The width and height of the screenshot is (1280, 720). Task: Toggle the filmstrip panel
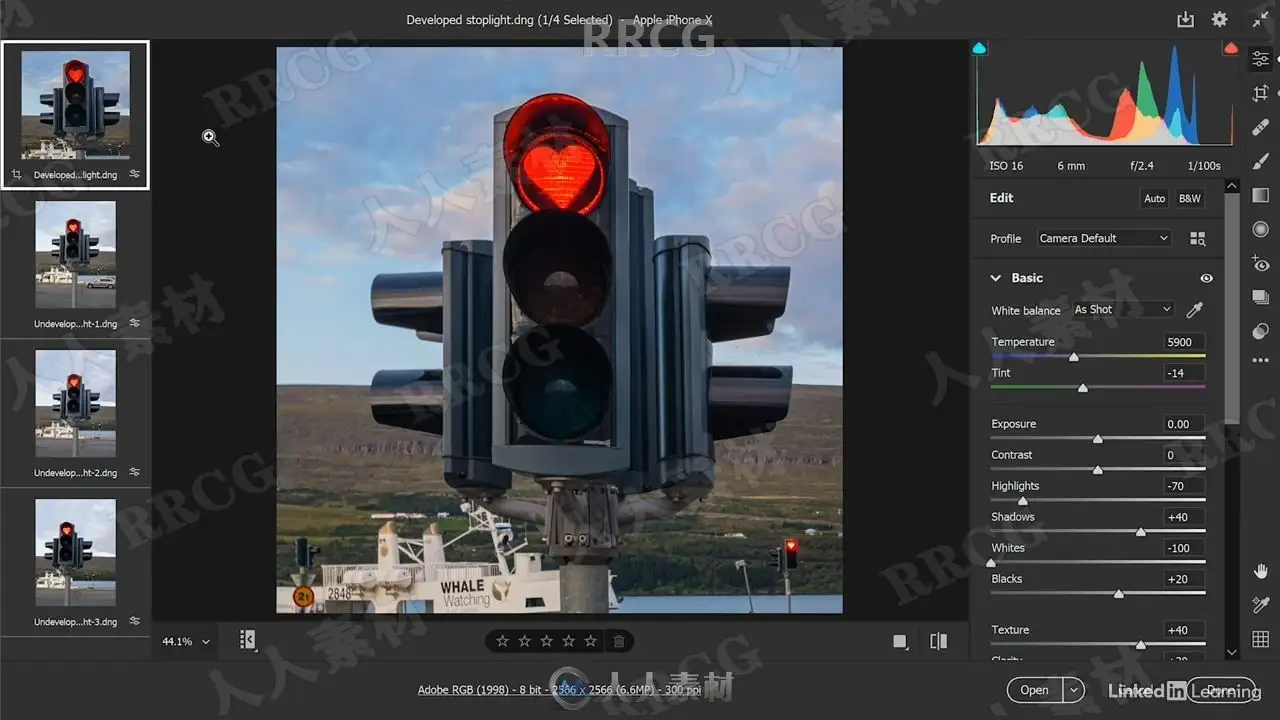[x=248, y=640]
